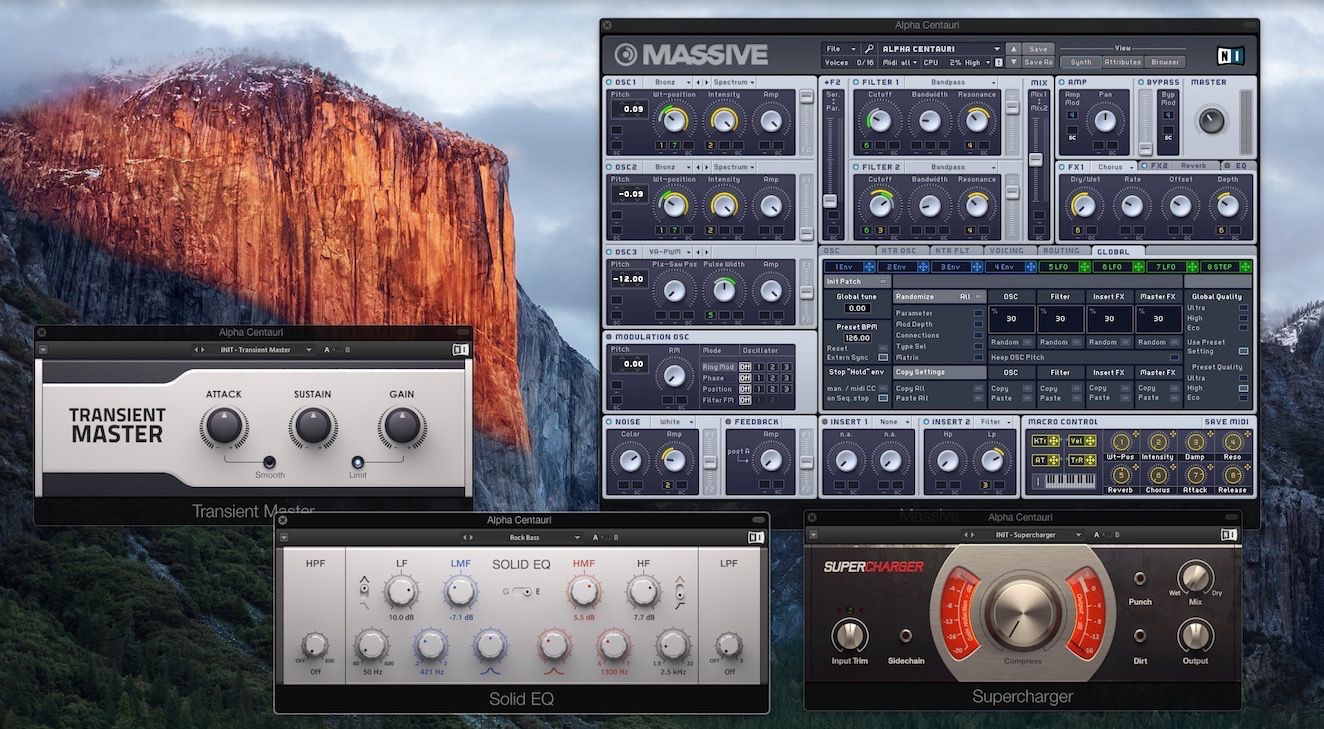Viewport: 1324px width, 729px height.
Task: Open Solid EQ Rock Bass preset dropdown
Action: pos(528,537)
